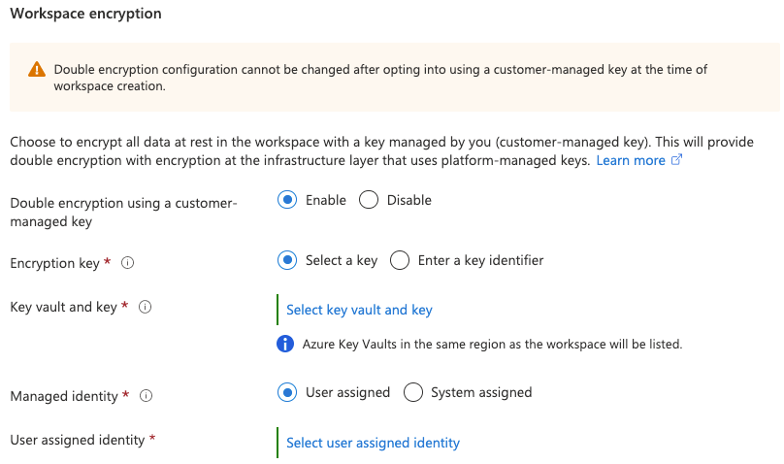The width and height of the screenshot is (784, 464).
Task: Open the Learn more link
Action: click(630, 160)
